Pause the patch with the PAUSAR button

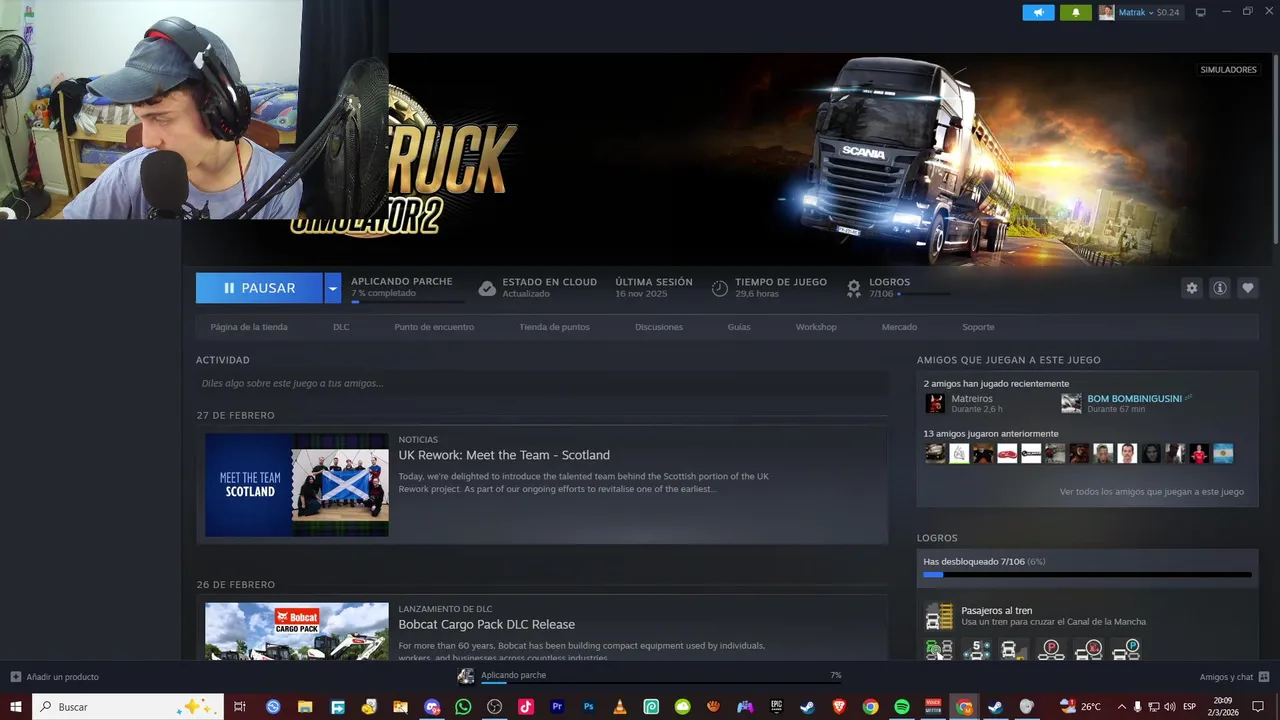click(259, 288)
